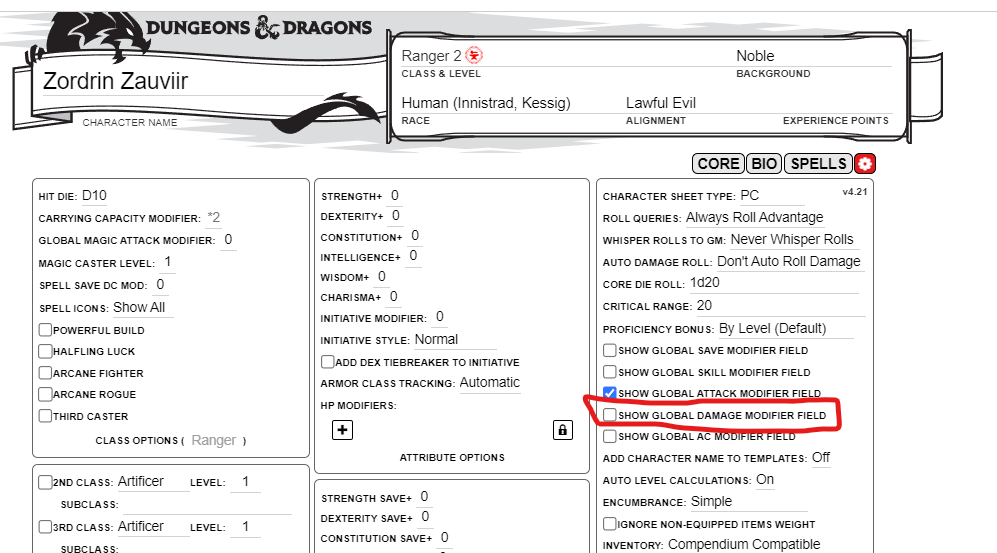Open the BIO tab
The width and height of the screenshot is (997, 553).
tap(765, 164)
